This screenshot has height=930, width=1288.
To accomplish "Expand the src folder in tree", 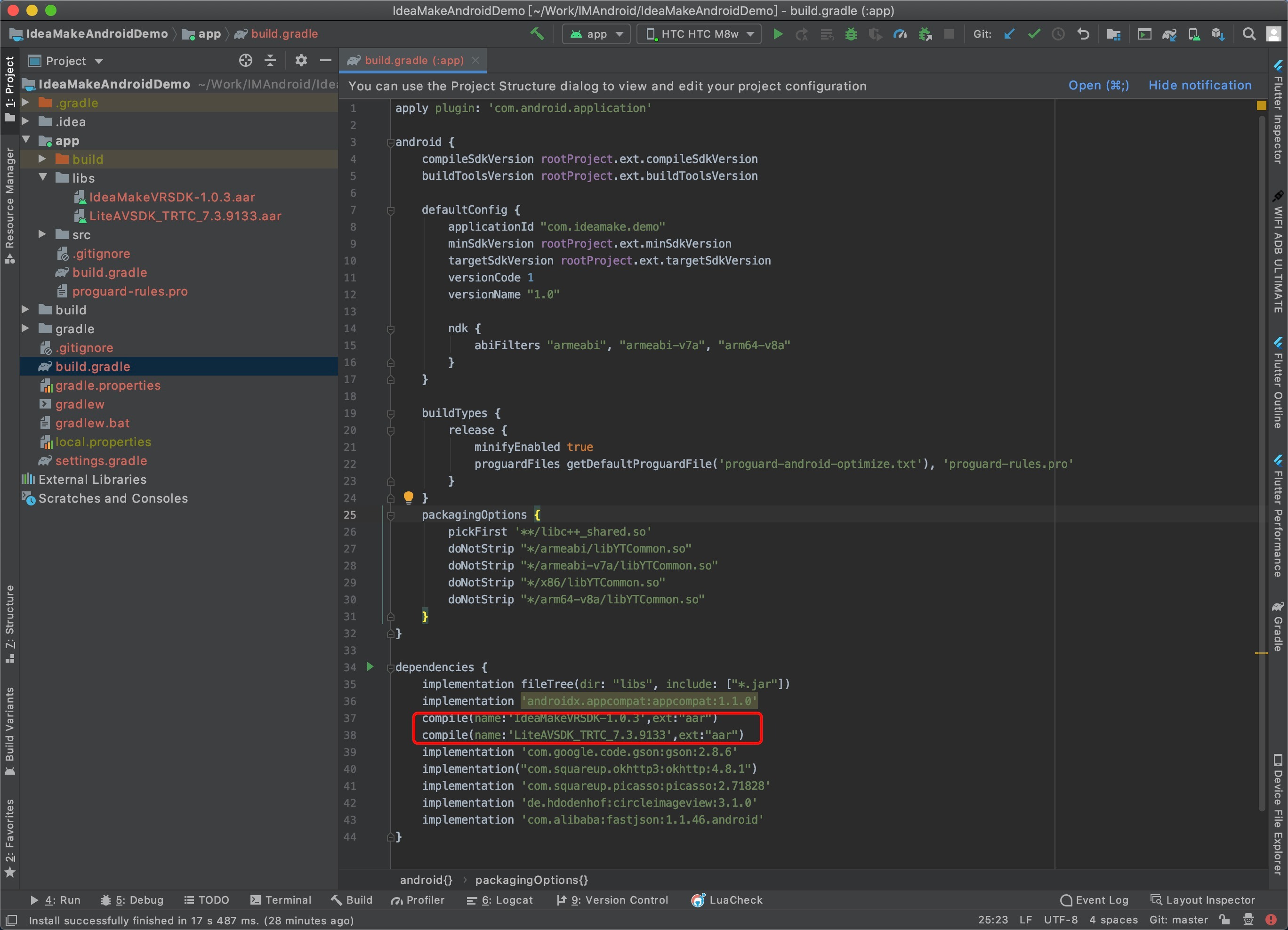I will pos(42,234).
